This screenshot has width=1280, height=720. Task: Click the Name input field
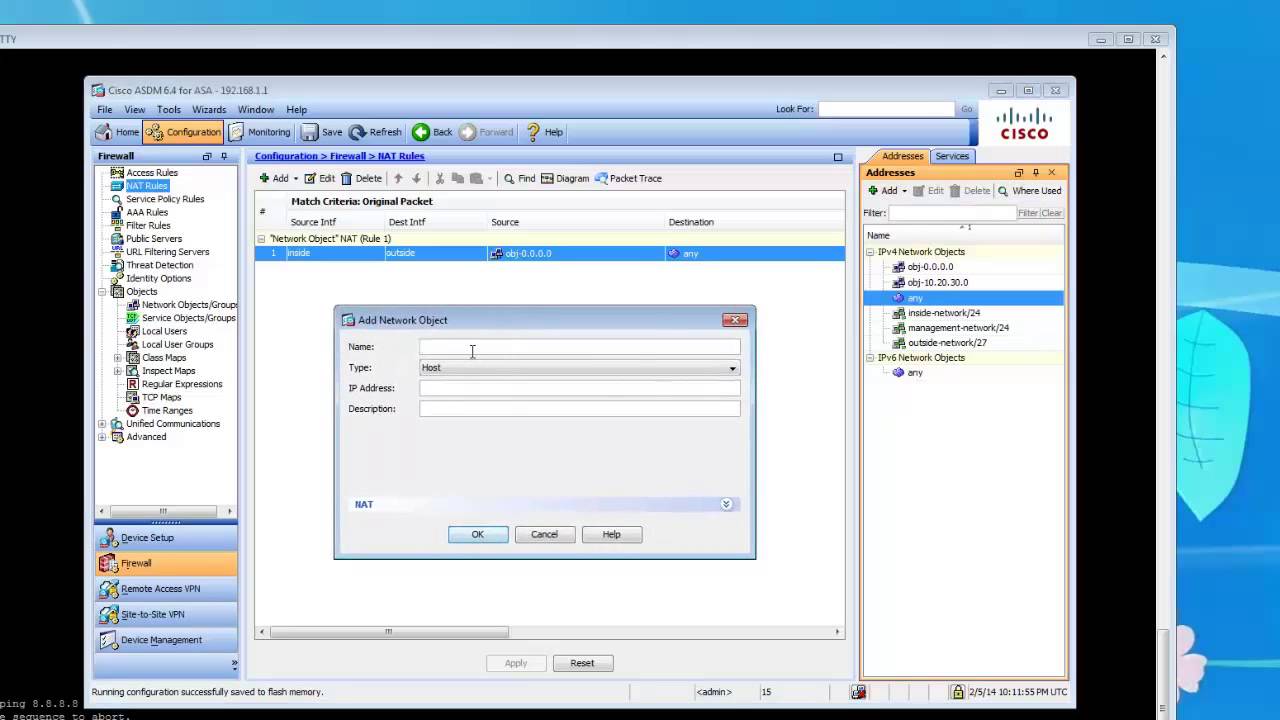point(579,347)
